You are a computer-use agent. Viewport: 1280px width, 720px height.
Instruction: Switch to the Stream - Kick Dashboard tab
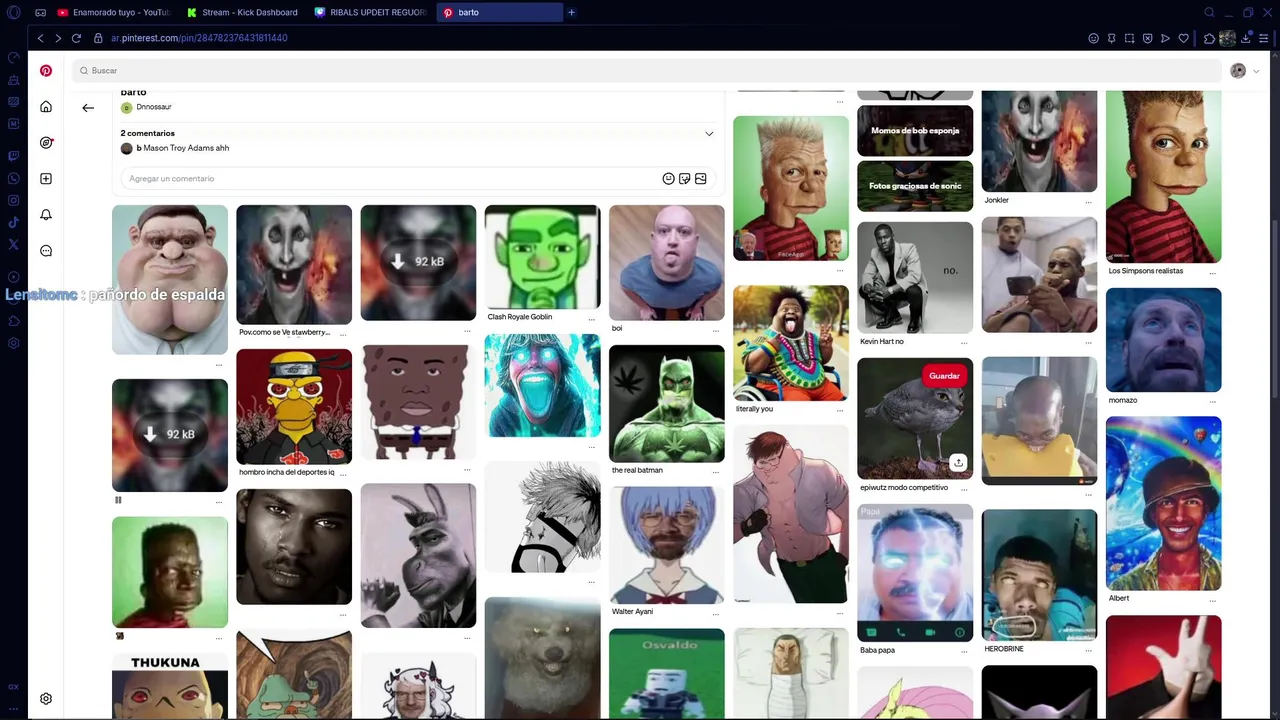tap(243, 12)
